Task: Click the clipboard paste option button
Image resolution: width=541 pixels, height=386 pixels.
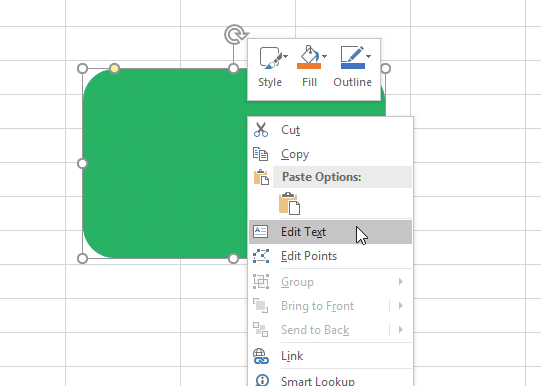Action: (x=289, y=204)
